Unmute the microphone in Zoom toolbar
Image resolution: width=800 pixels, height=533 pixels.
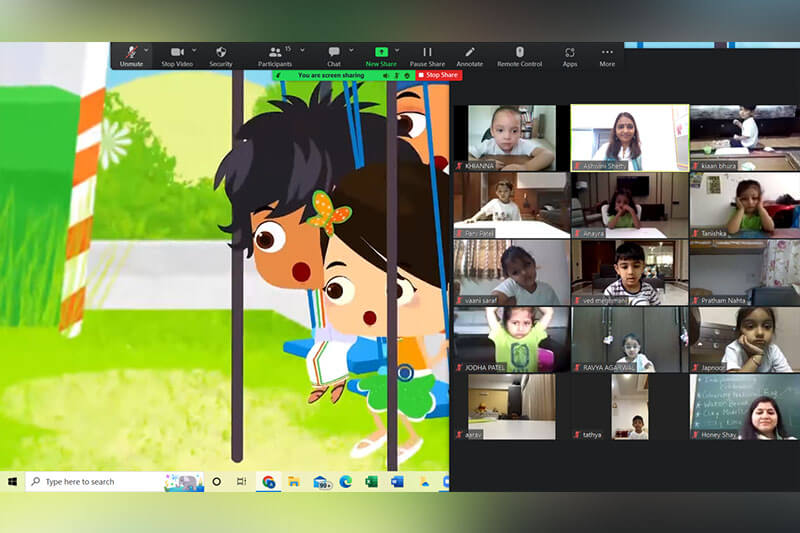coord(131,56)
